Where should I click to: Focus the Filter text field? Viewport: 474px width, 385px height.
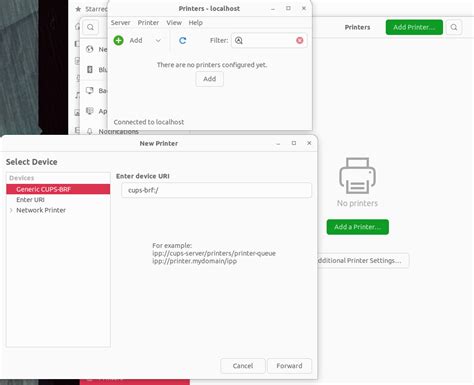coord(269,41)
